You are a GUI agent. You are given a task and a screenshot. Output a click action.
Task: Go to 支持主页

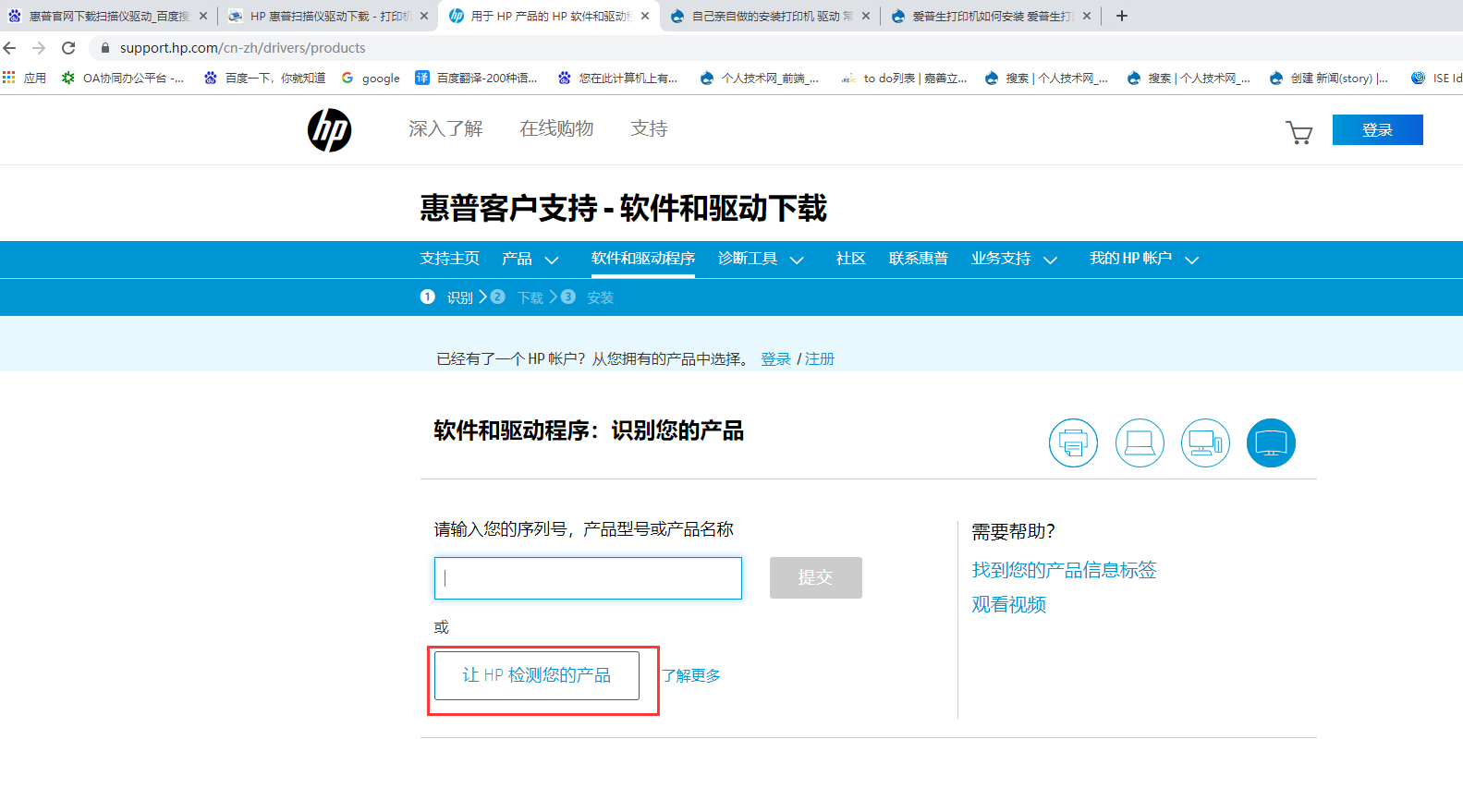pyautogui.click(x=450, y=259)
